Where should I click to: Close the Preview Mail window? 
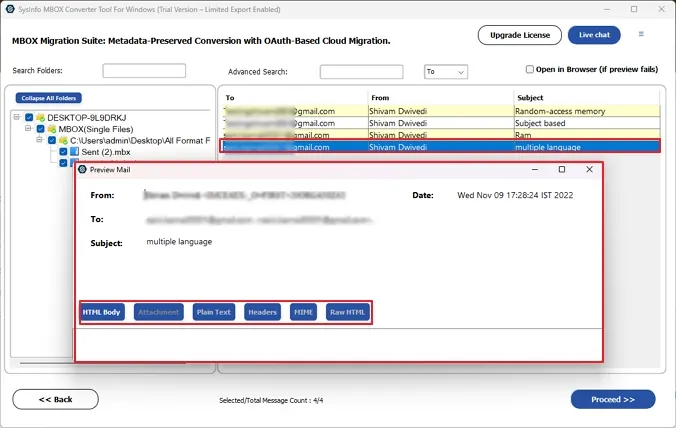click(589, 169)
